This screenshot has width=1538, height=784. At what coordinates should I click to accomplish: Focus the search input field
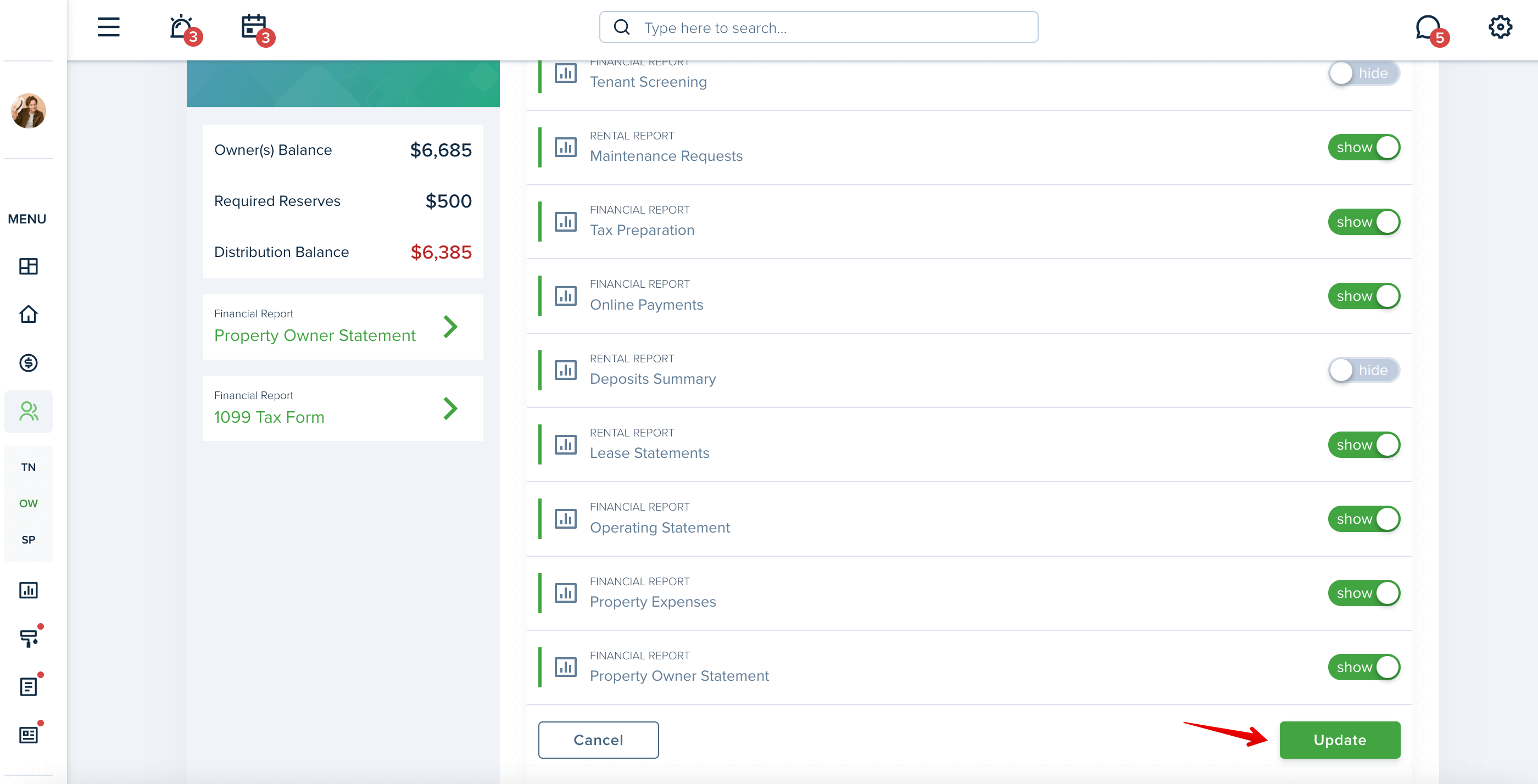tap(818, 27)
